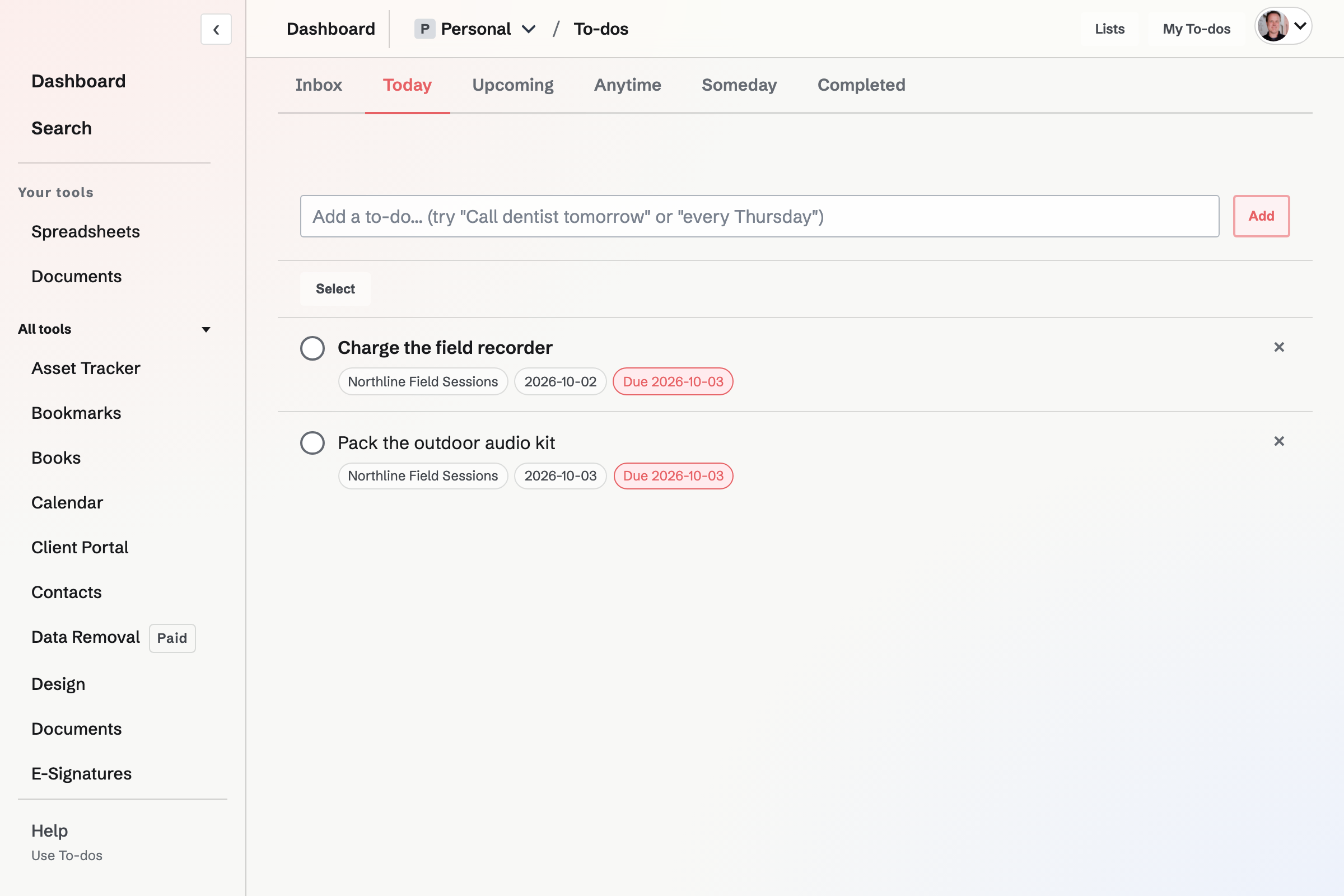Open the Books tool

pos(56,458)
